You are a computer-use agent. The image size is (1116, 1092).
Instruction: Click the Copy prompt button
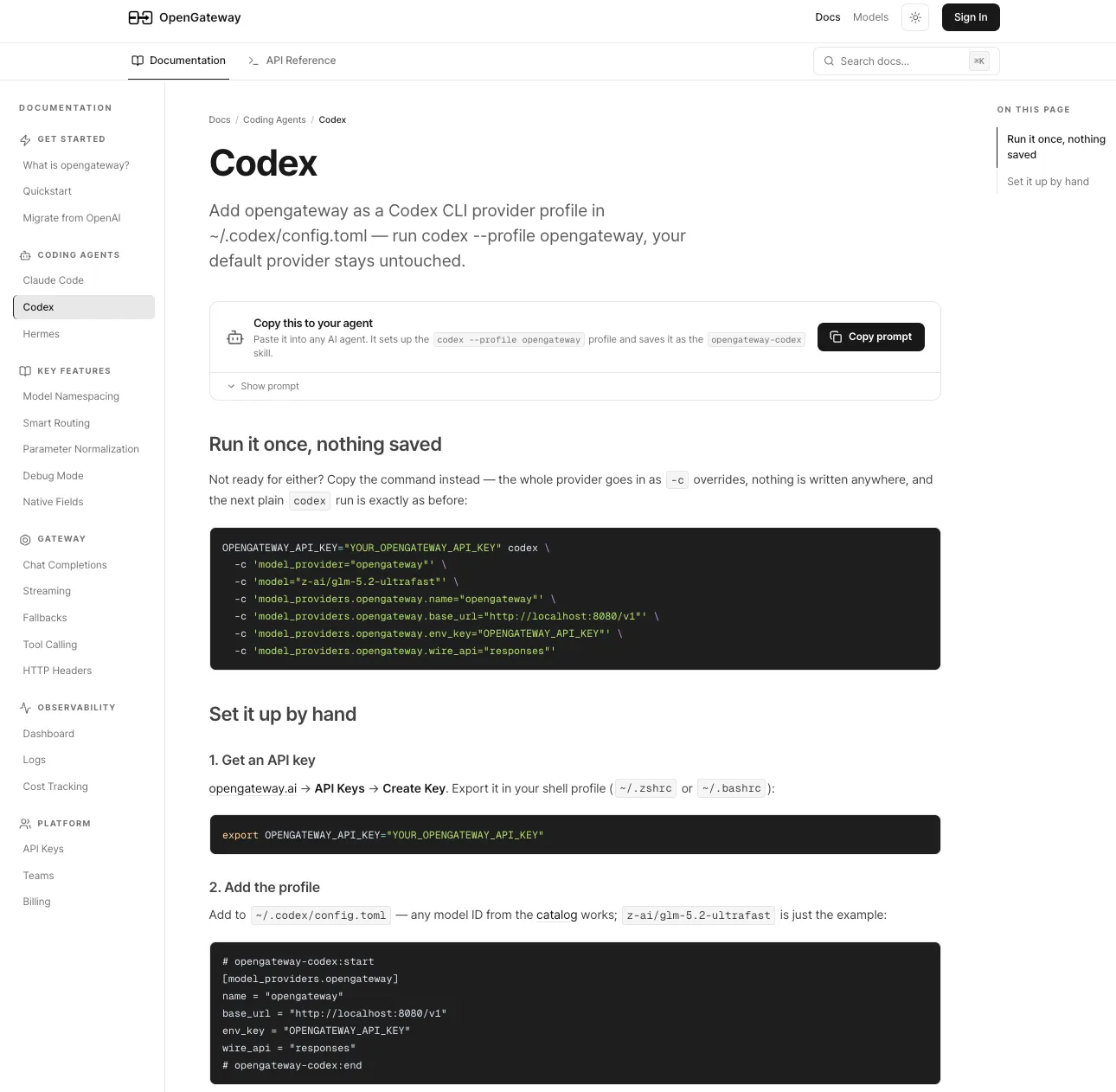coord(870,337)
